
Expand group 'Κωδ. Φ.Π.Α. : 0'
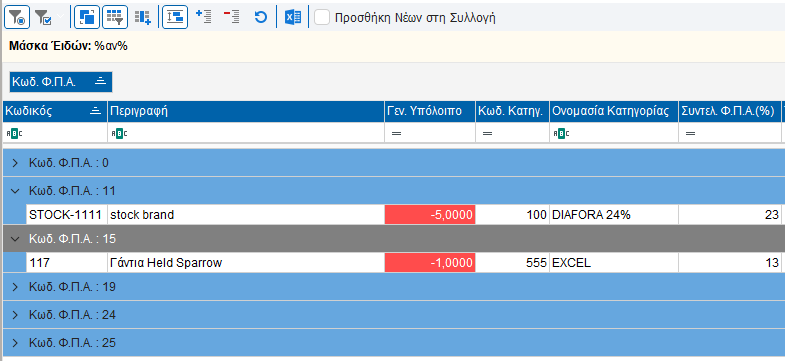click(15, 163)
